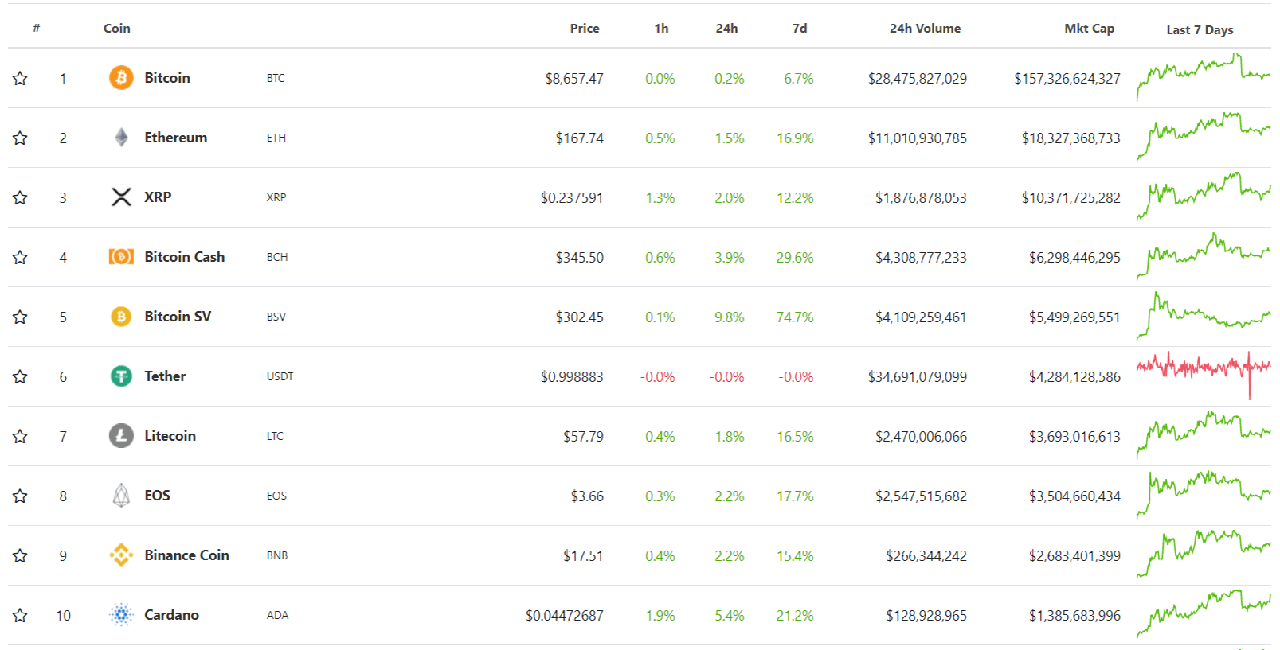Click Bitcoin's 24h volume $28,475,827,029

coord(918,78)
